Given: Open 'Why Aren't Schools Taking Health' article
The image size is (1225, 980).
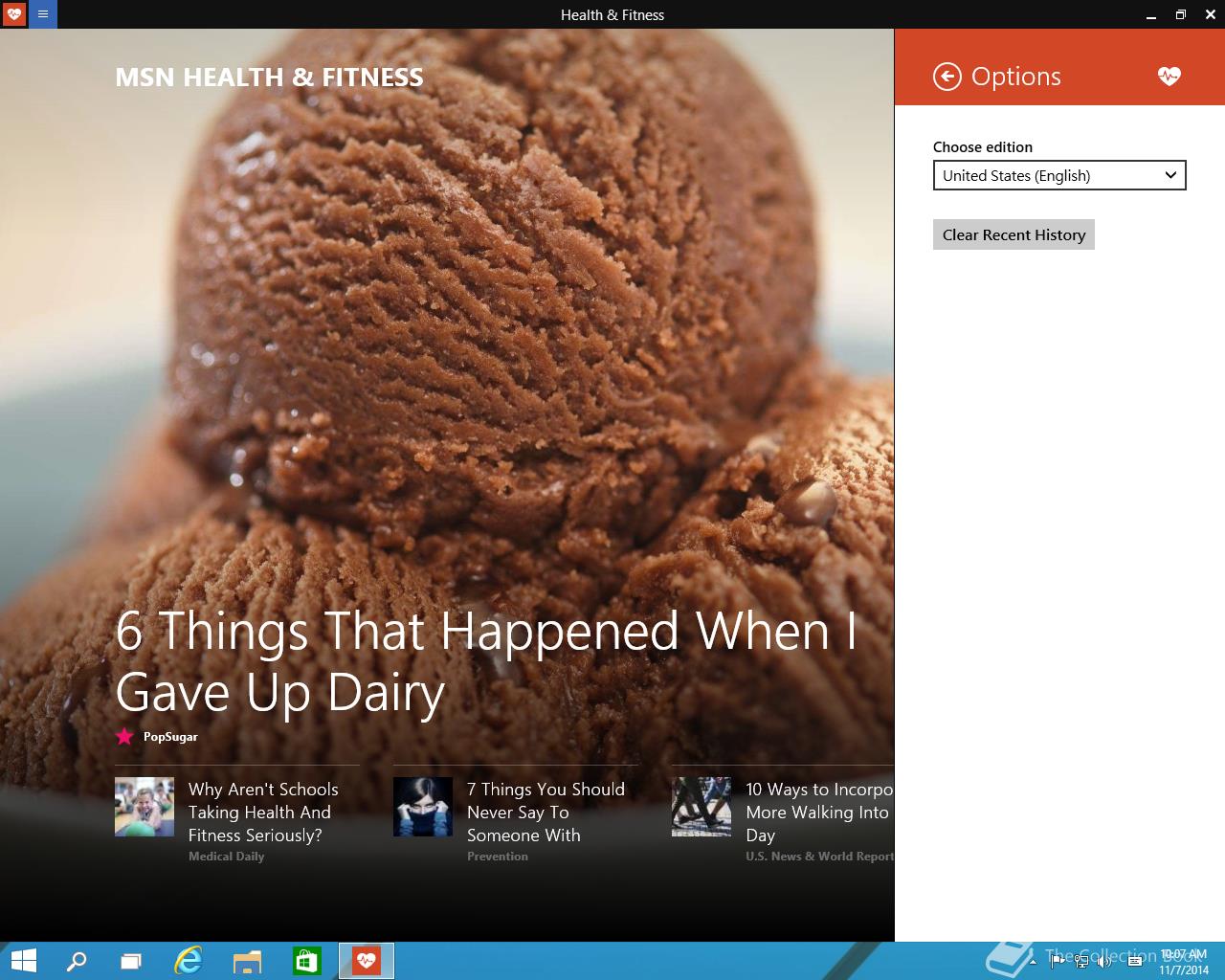Looking at the screenshot, I should (x=263, y=812).
